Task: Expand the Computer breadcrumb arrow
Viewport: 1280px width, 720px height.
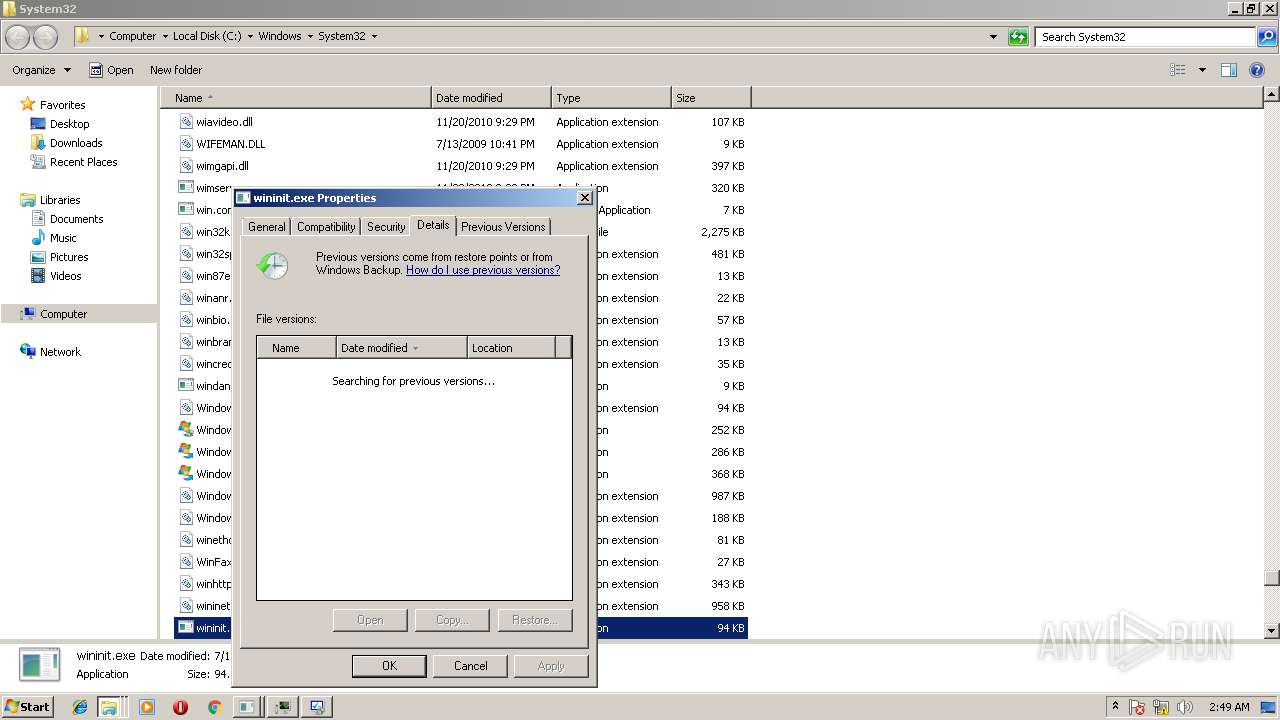Action: 164,37
